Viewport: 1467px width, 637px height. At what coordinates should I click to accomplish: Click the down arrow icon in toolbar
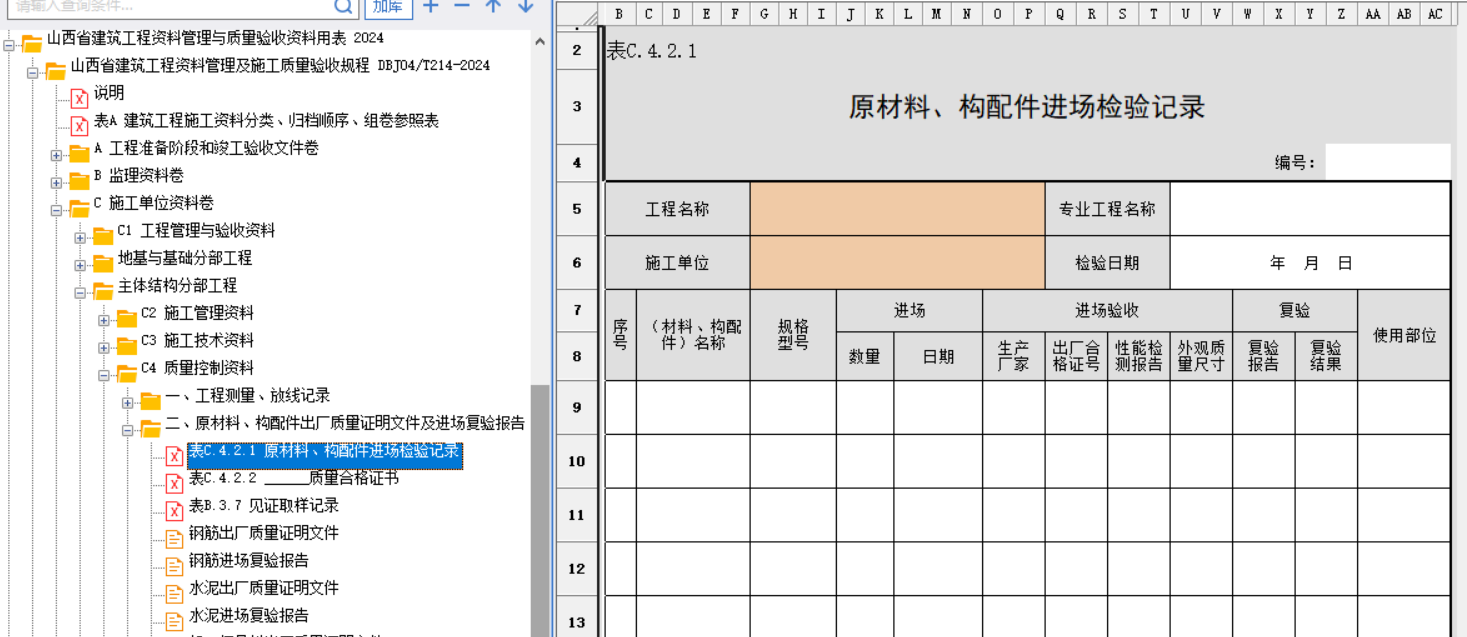[x=525, y=6]
